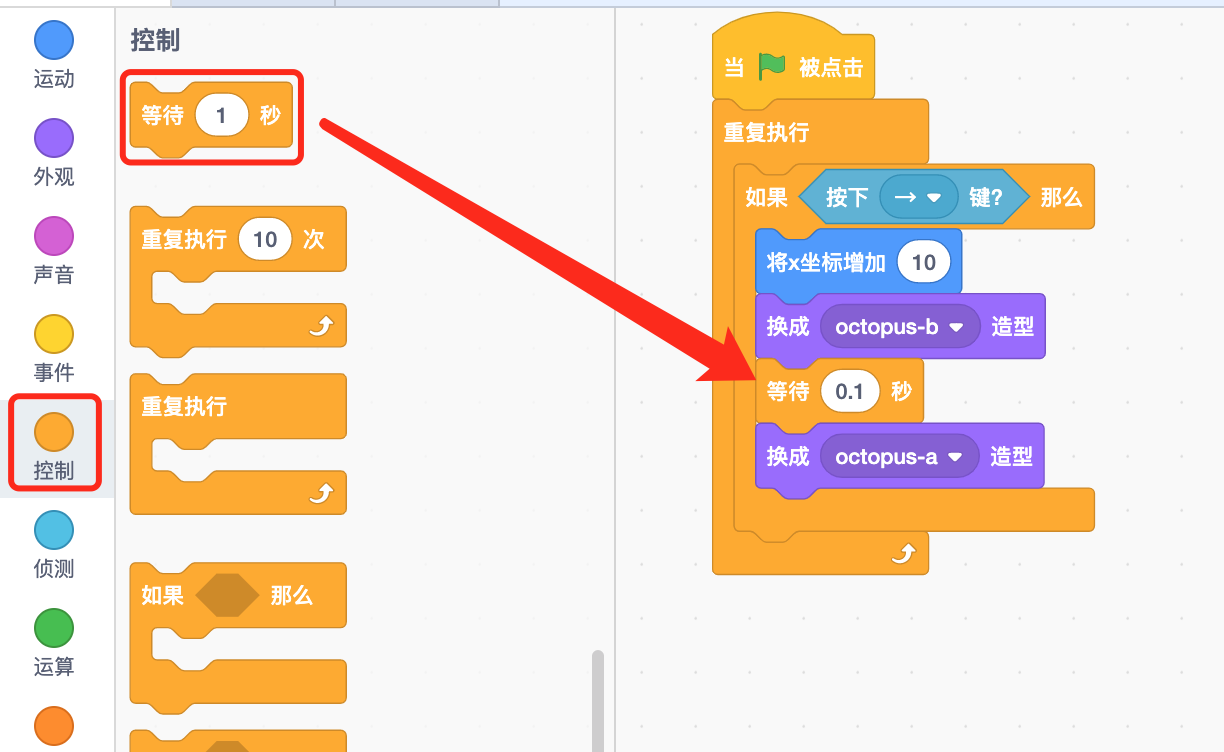Image resolution: width=1224 pixels, height=752 pixels.
Task: Click the 10 value in 重复执行 次 palette block
Action: [265, 240]
